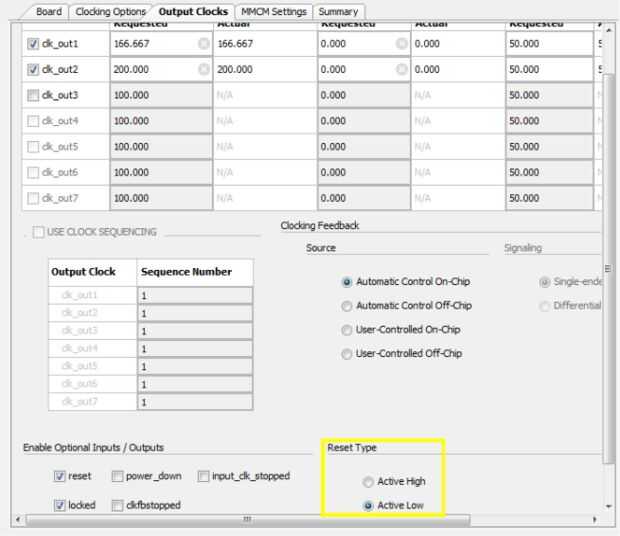The height and width of the screenshot is (536, 620).
Task: Enable the clk_out6 output clock
Action: (x=33, y=172)
